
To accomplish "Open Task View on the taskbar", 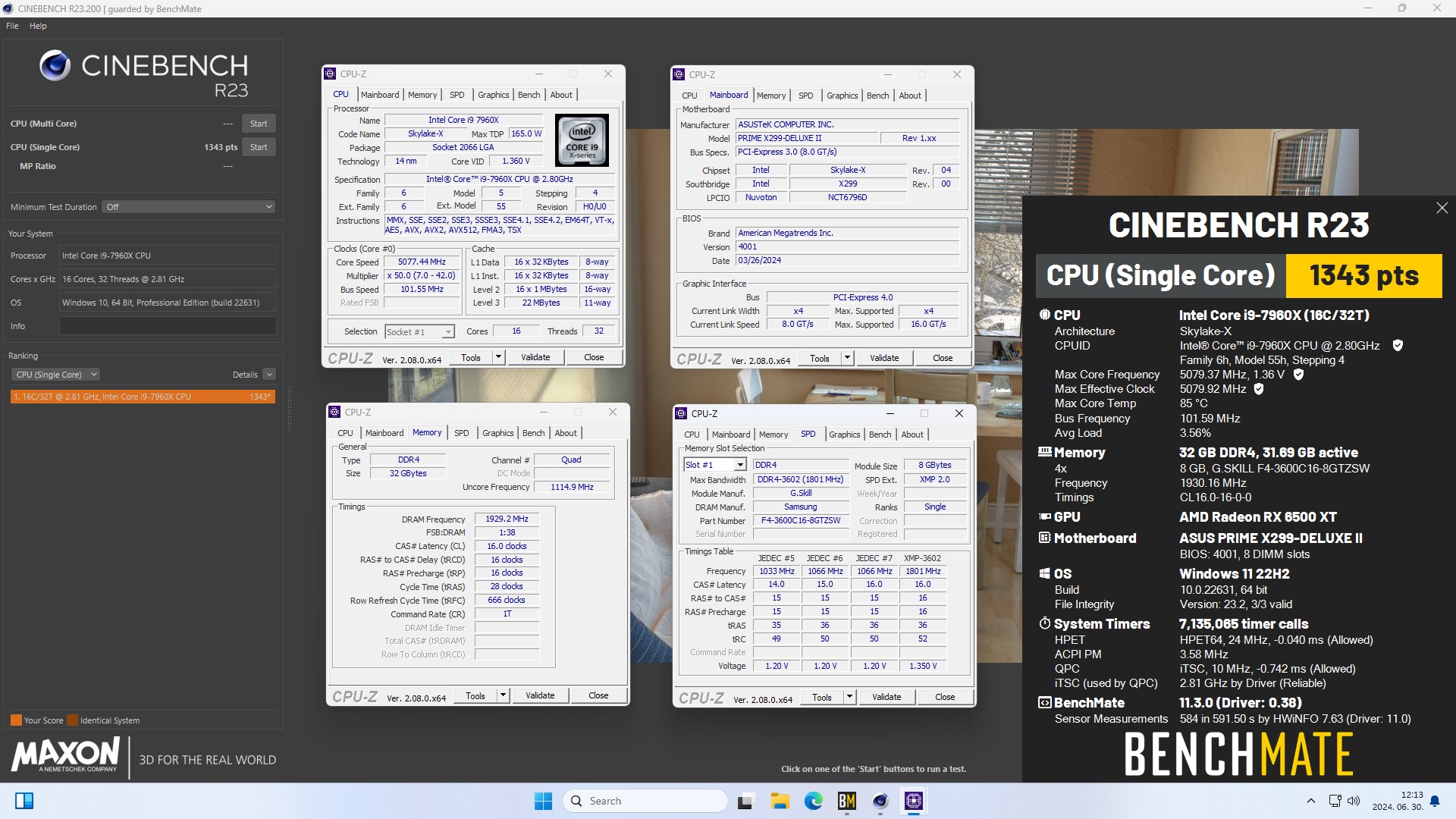I will [x=745, y=801].
